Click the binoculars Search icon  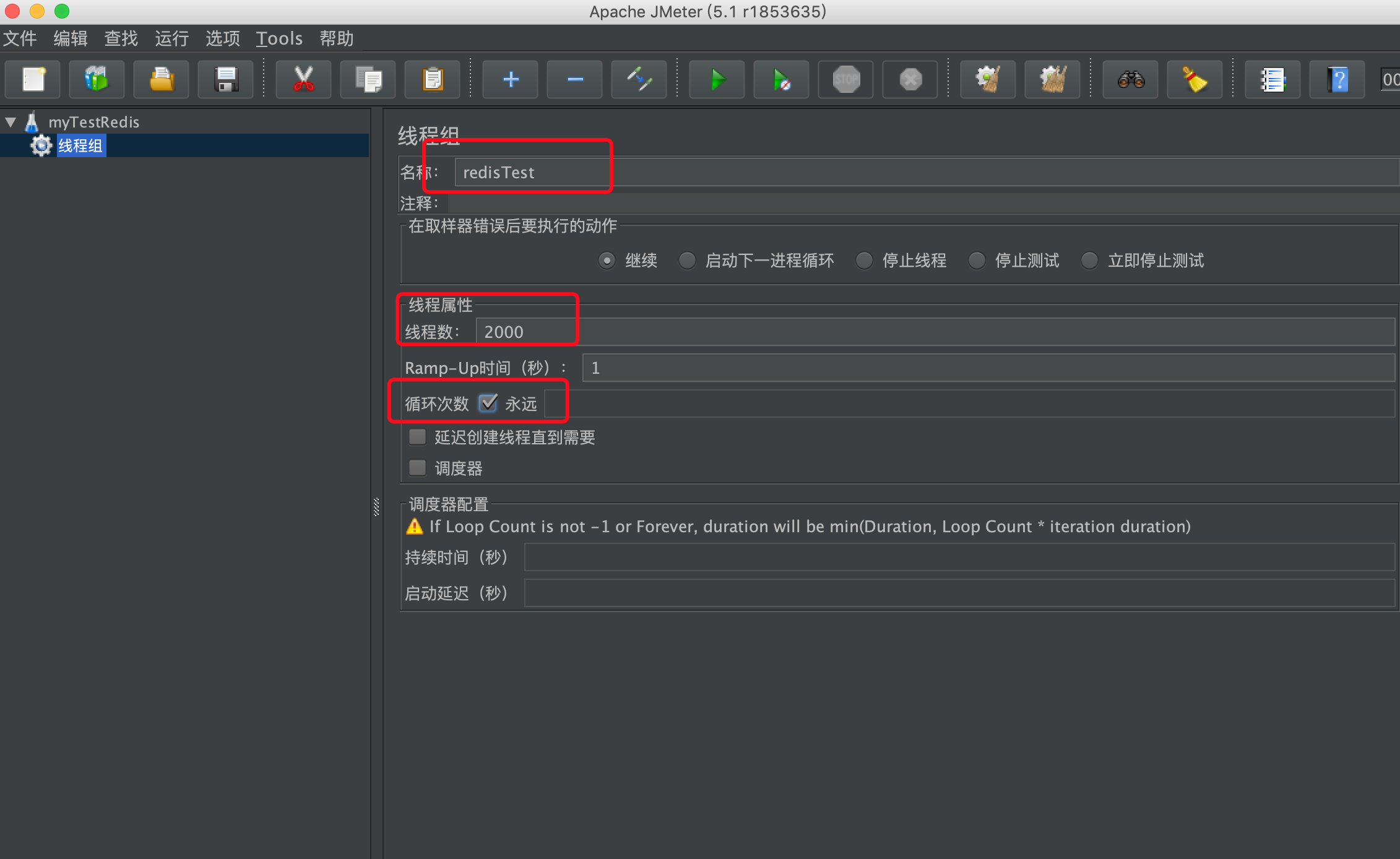(x=1131, y=80)
